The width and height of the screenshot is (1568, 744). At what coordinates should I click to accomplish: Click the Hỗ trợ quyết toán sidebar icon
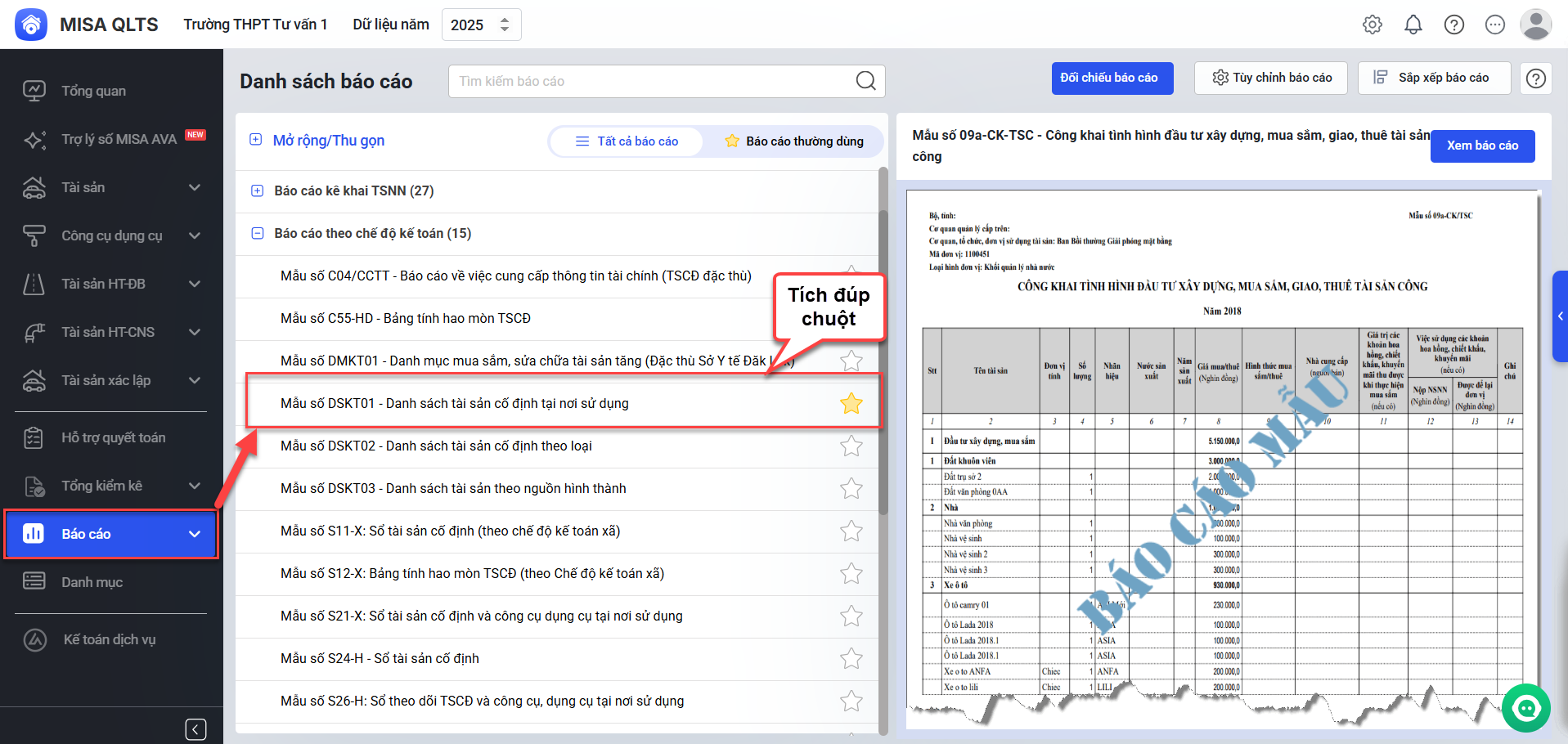click(34, 437)
